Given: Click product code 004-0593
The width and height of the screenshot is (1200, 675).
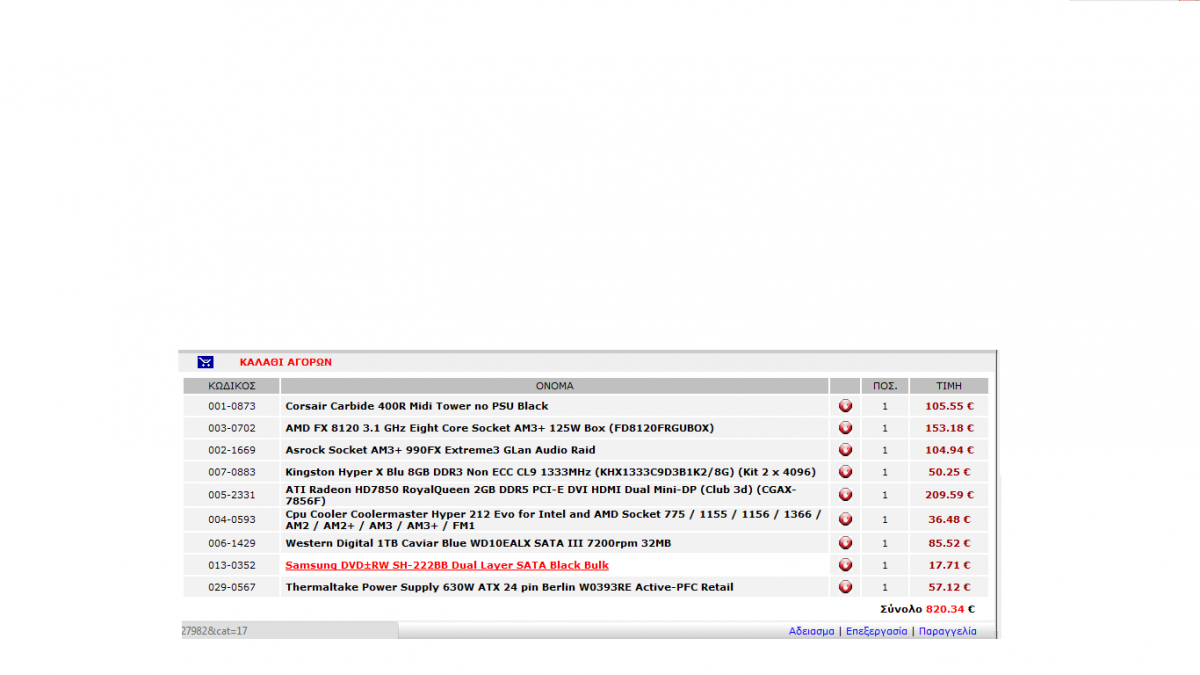Looking at the screenshot, I should (x=232, y=519).
